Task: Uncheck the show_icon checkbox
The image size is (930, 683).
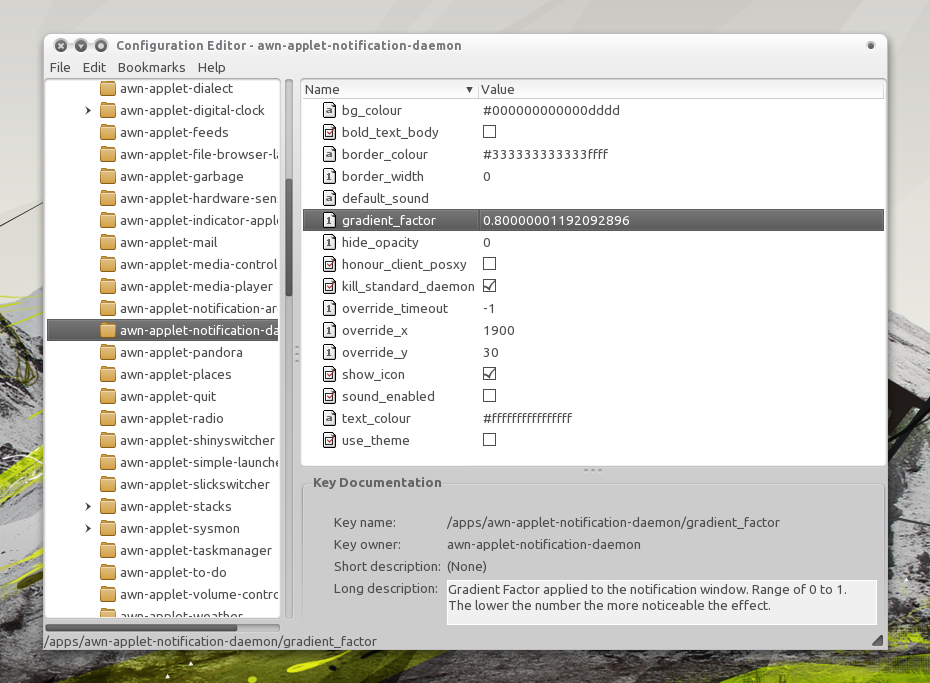Action: [489, 374]
